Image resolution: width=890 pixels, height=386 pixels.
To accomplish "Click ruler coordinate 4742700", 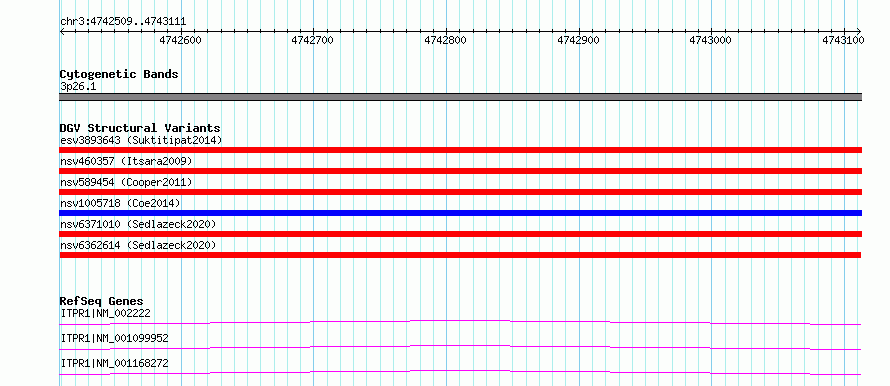I will (x=313, y=40).
